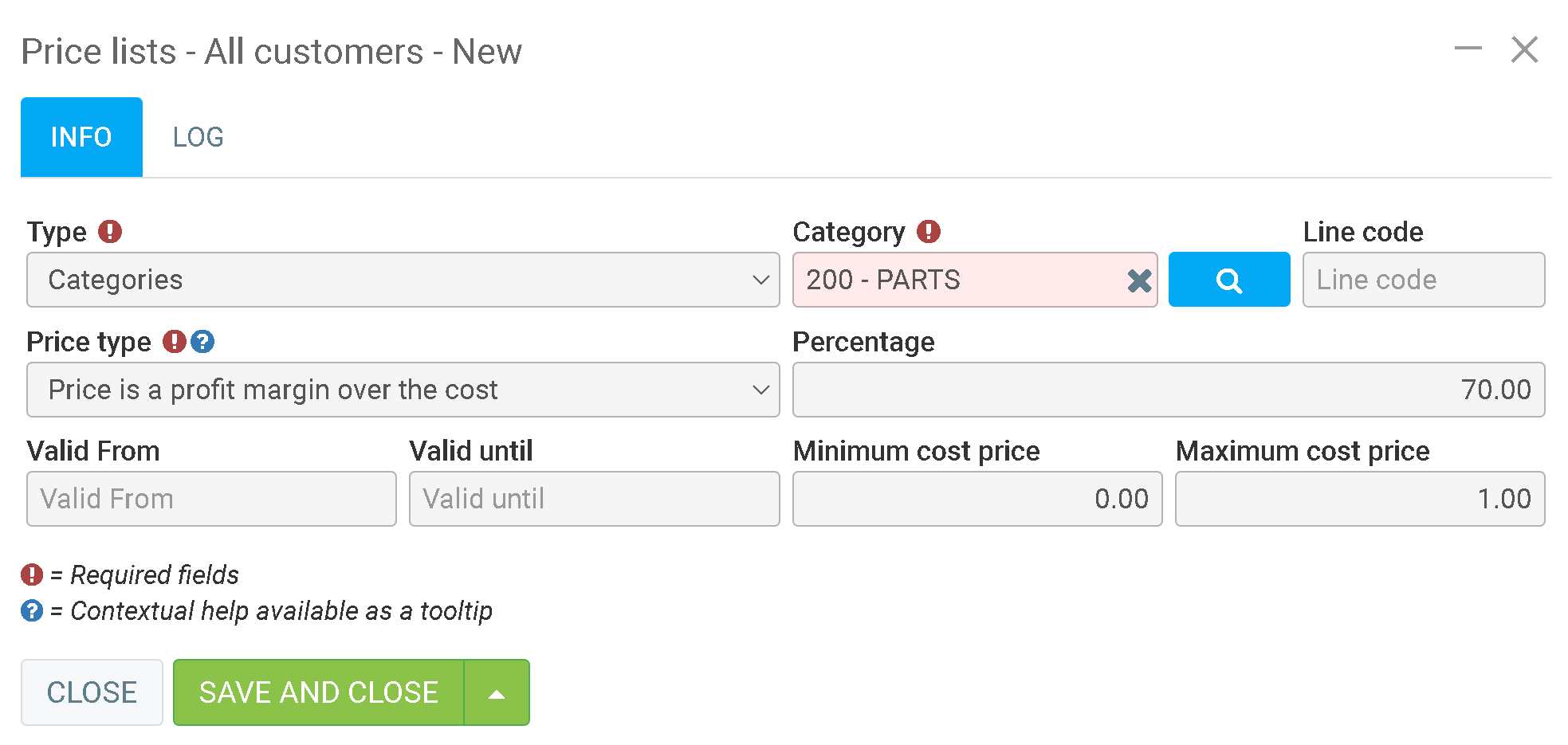Expand the Save and Close options arrow
Viewport: 1568px width, 745px height.
tap(497, 693)
